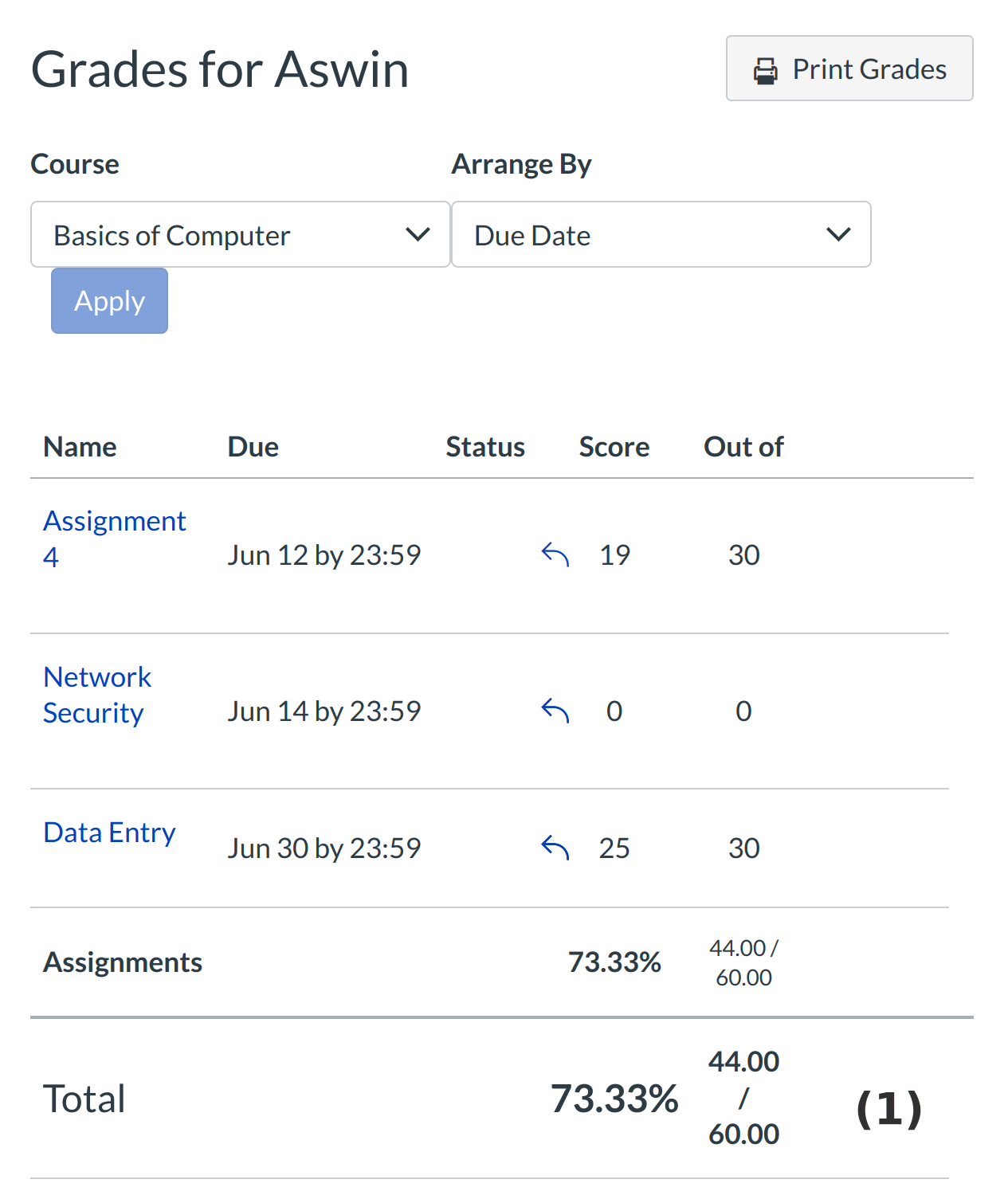Screen dimensions: 1008x1195
Task: Expand the Course dropdown chevron
Action: coord(418,235)
